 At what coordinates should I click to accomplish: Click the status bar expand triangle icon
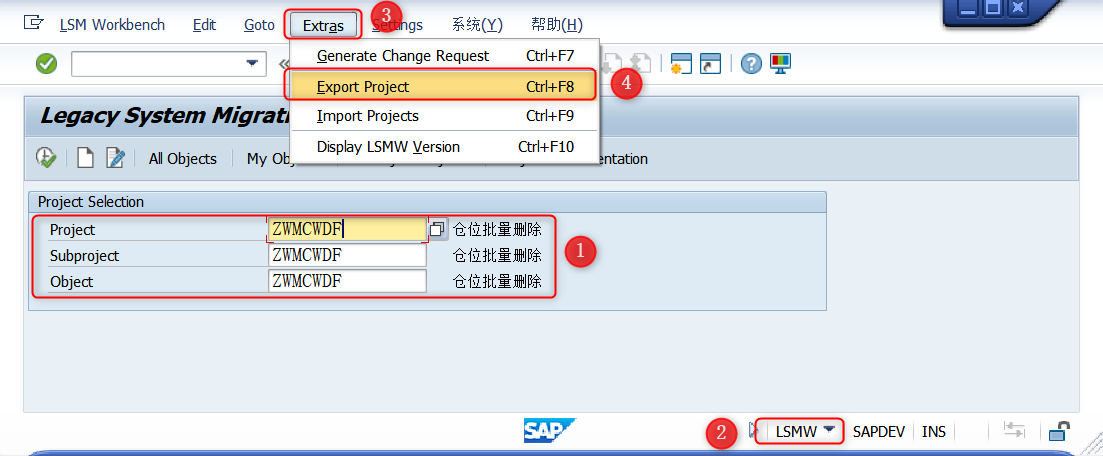click(753, 430)
